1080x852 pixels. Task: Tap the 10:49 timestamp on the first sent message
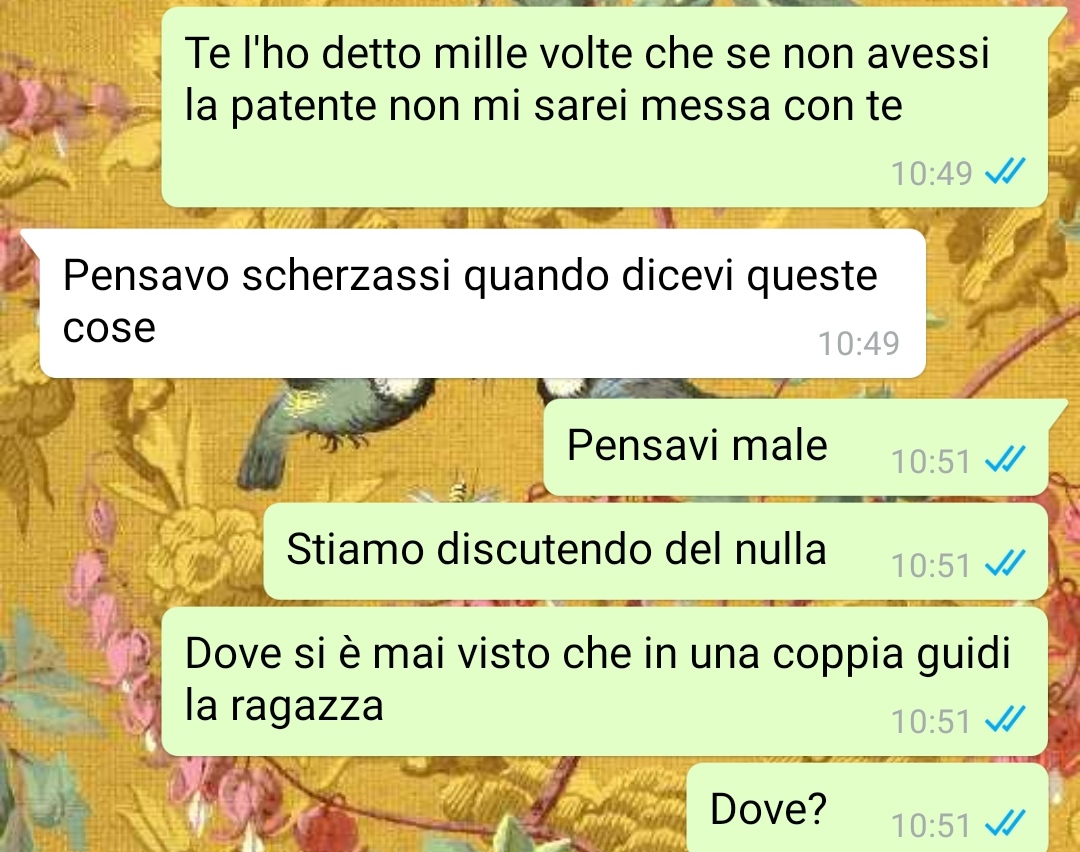[931, 173]
